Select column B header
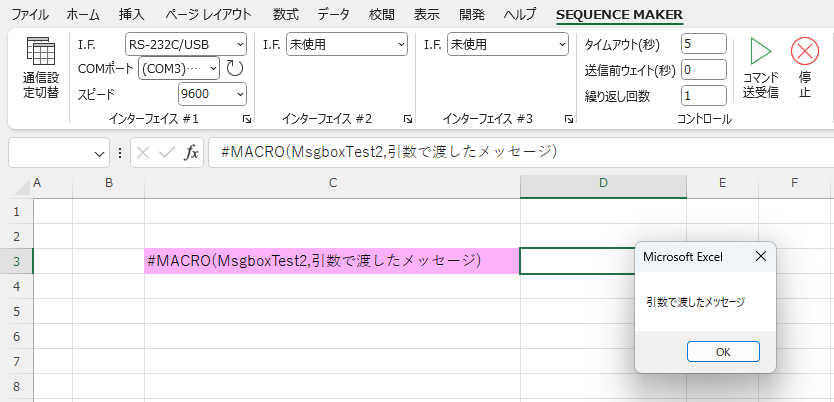Viewport: 834px width, 402px height. coord(109,183)
